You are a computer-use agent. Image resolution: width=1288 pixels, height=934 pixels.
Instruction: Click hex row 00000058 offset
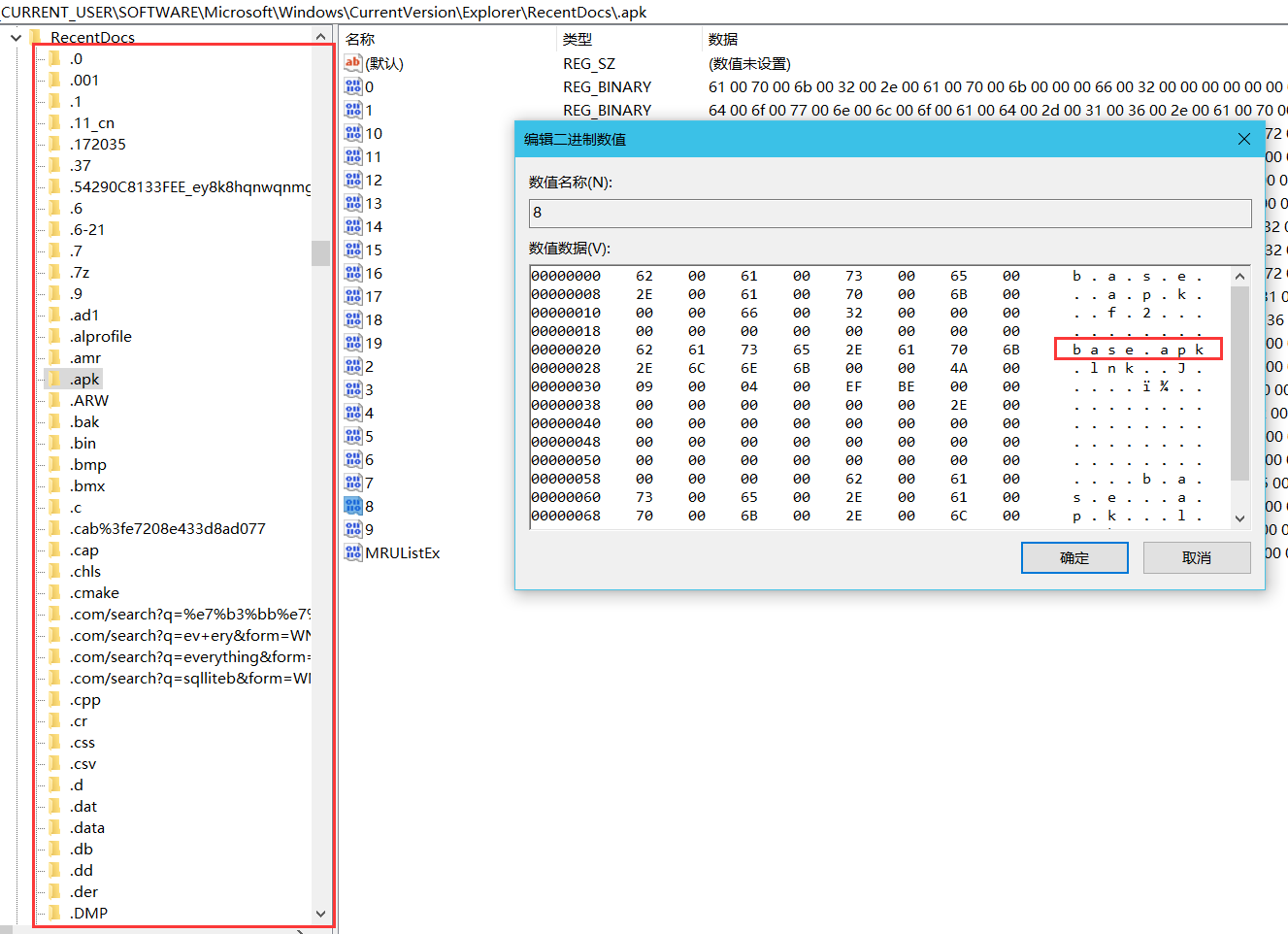coord(566,479)
